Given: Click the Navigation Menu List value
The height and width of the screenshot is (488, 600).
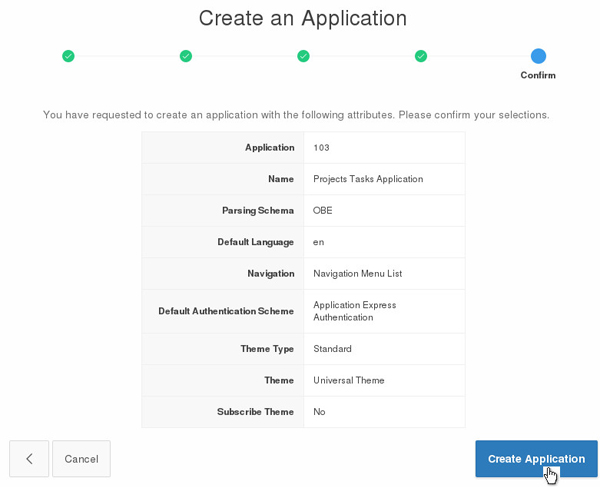Looking at the screenshot, I should (357, 273).
